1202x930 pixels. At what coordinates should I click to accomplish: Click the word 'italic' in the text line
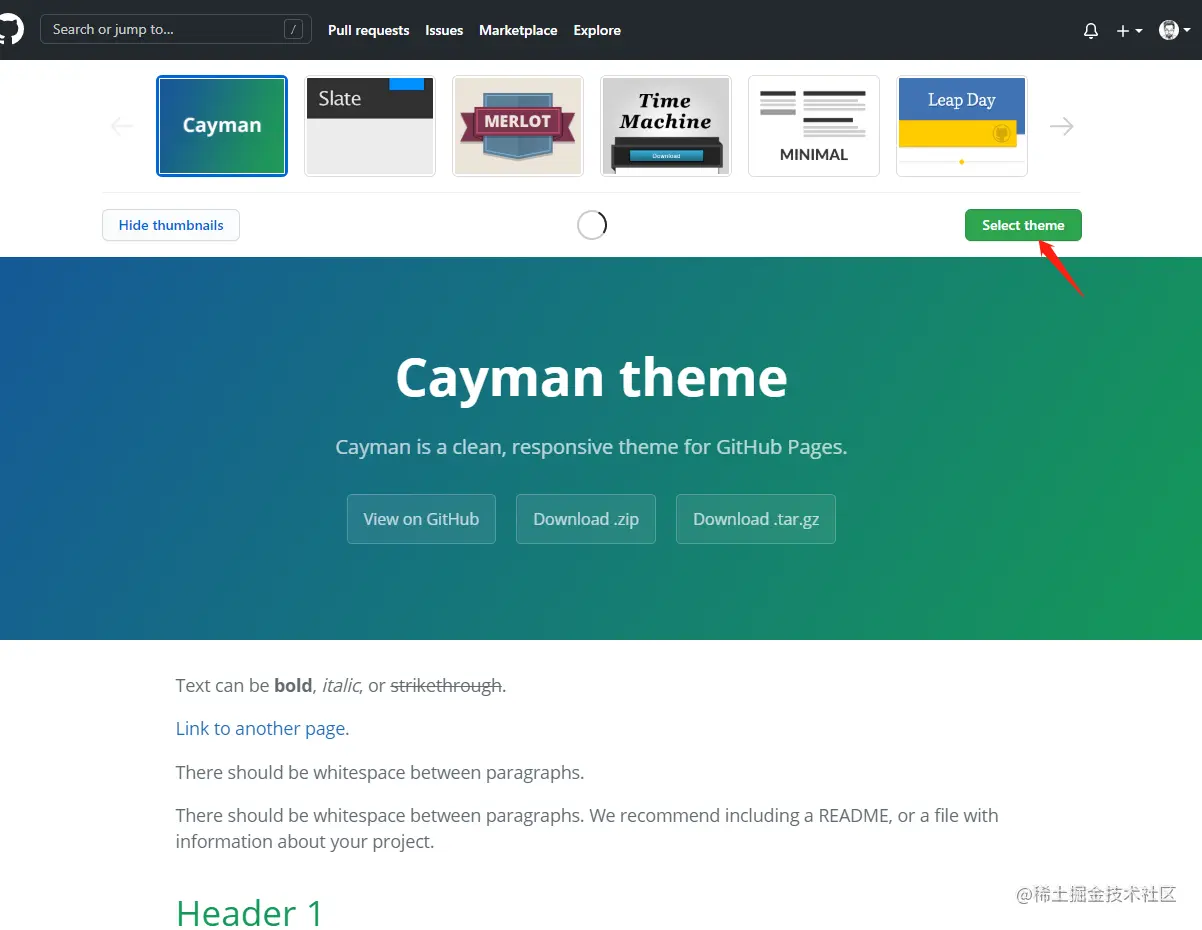click(340, 685)
